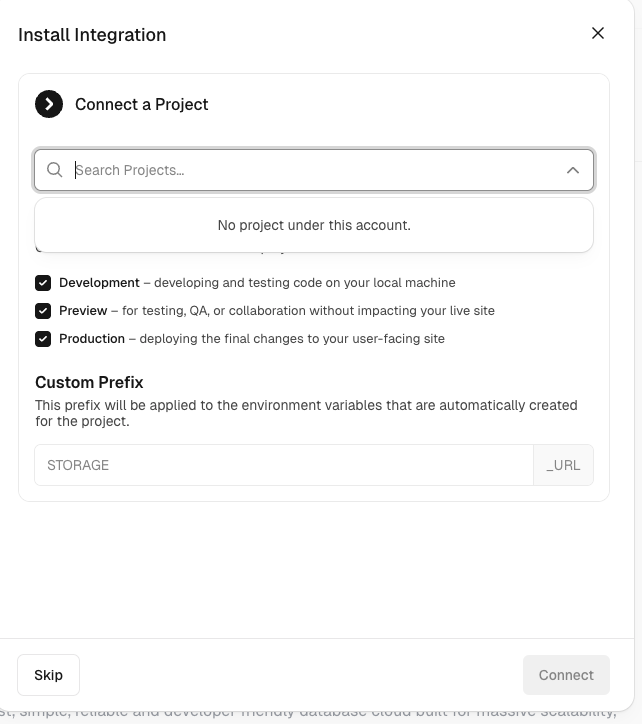Close the Install Integration dialog
The height and width of the screenshot is (724, 642).
(598, 33)
